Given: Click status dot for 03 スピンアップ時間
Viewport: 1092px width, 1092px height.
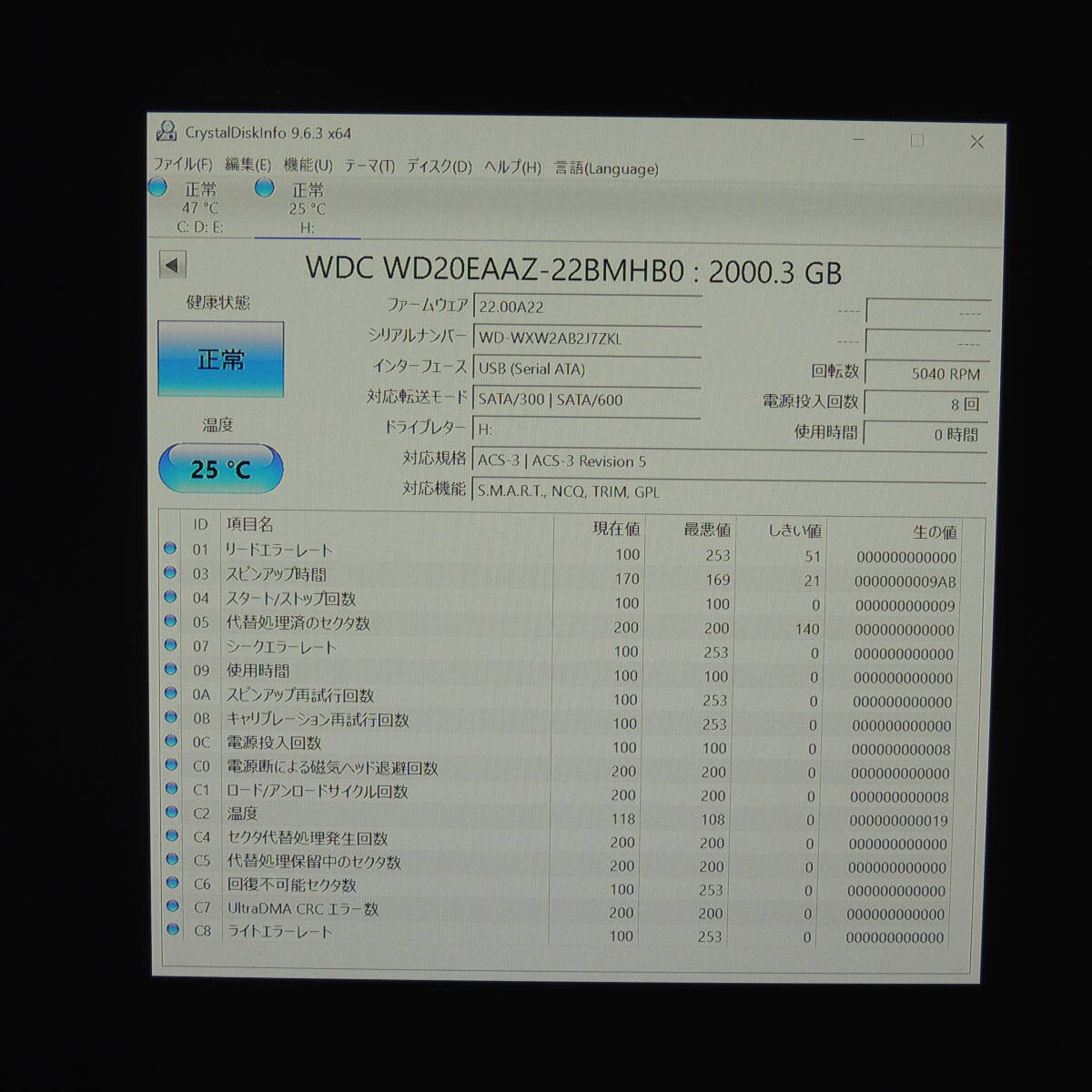Looking at the screenshot, I should coord(170,572).
